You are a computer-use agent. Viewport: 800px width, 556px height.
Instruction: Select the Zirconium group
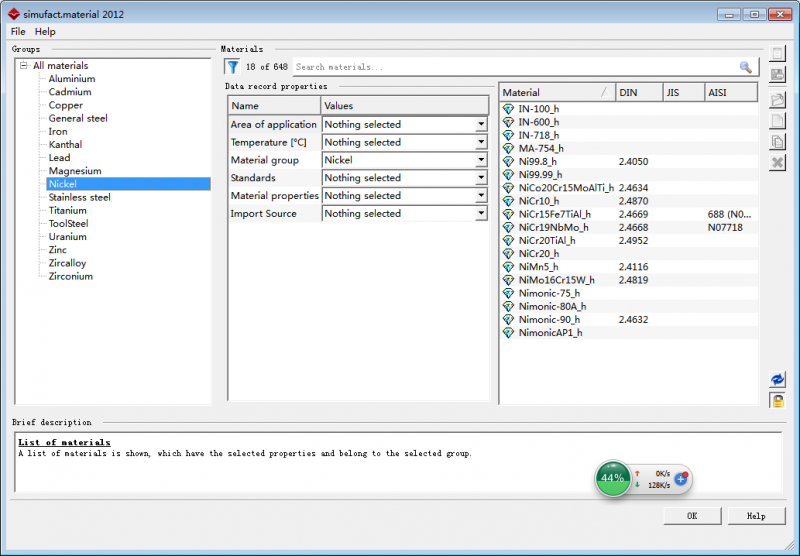click(x=70, y=276)
